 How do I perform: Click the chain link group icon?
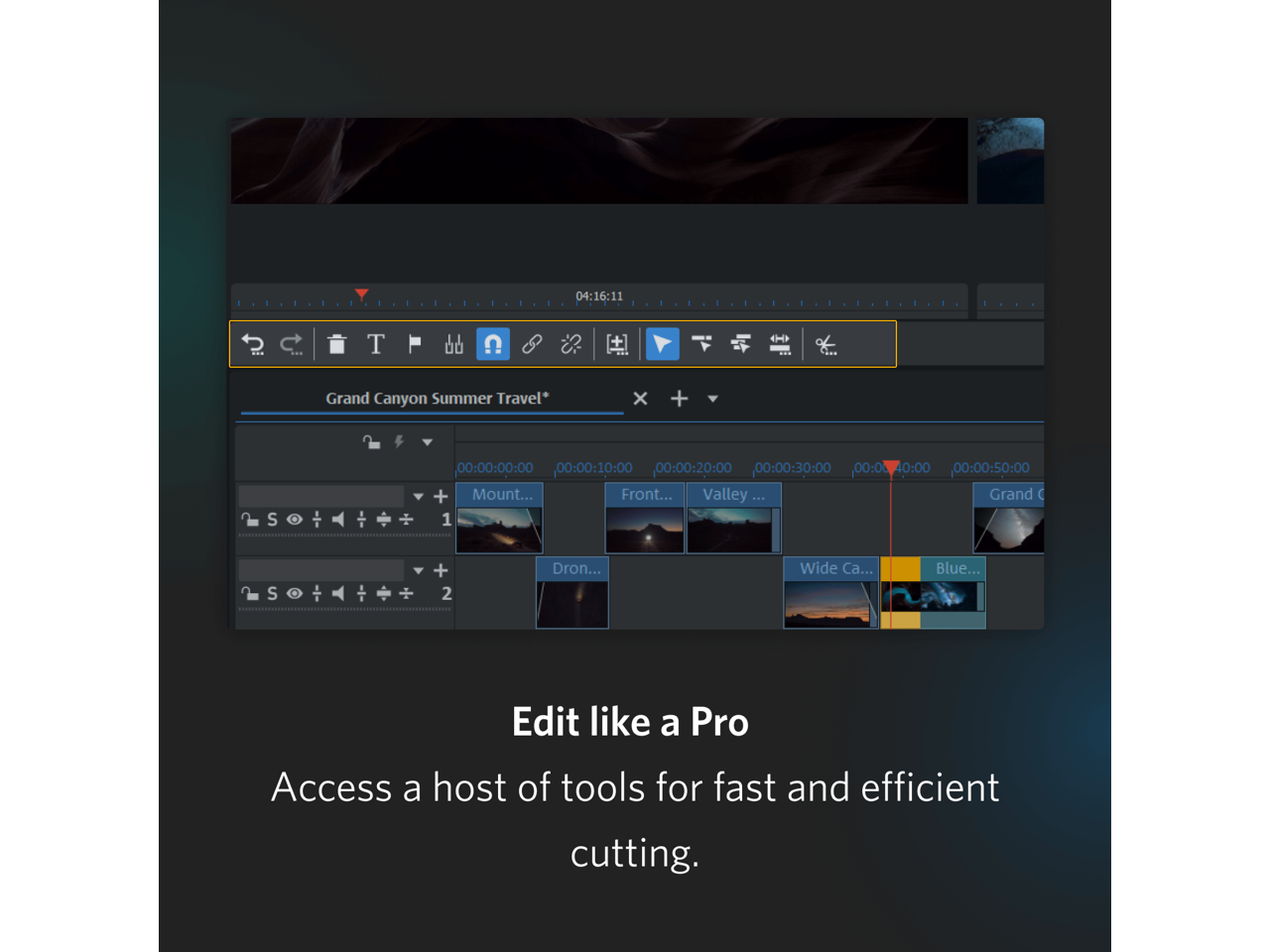[532, 344]
